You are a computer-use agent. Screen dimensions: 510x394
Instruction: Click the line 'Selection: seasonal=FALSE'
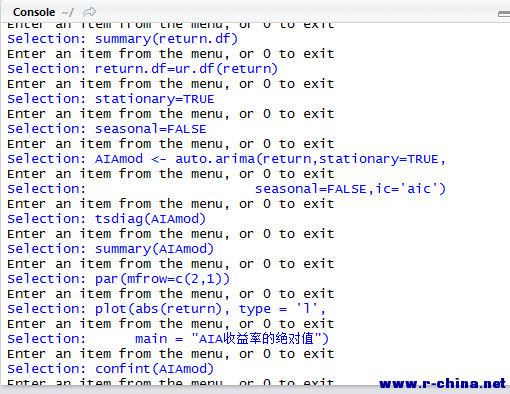[x=107, y=129]
